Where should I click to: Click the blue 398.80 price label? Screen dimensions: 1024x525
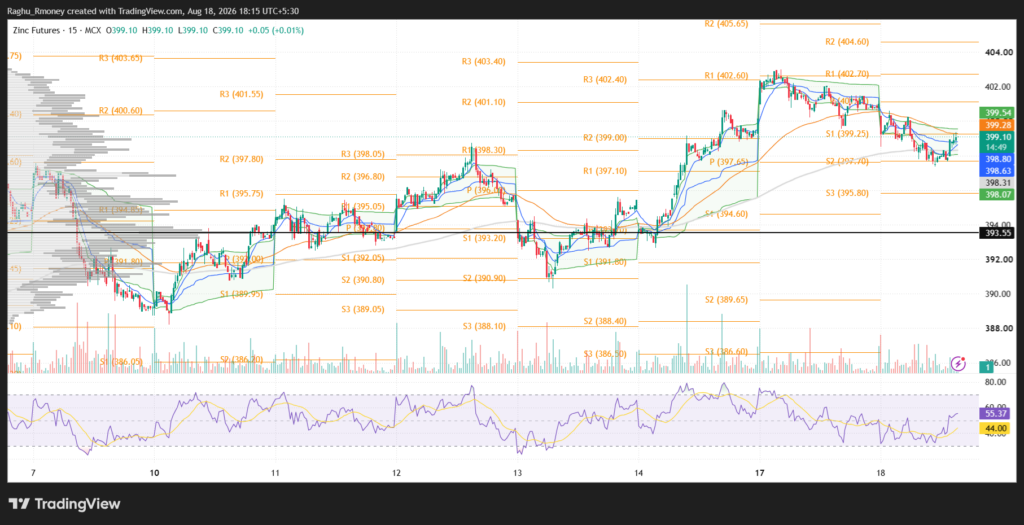point(999,159)
